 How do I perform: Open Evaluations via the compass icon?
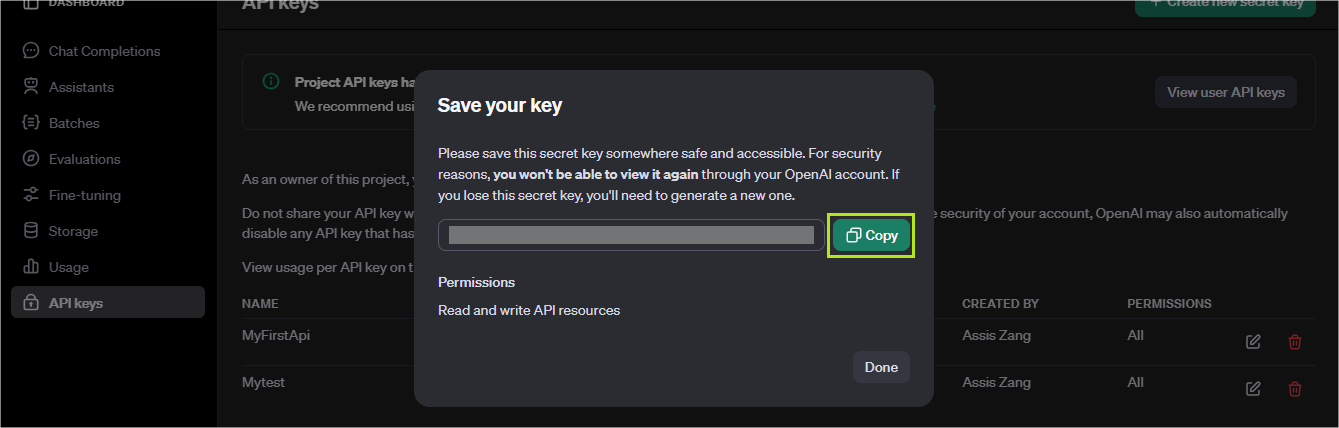[31, 159]
